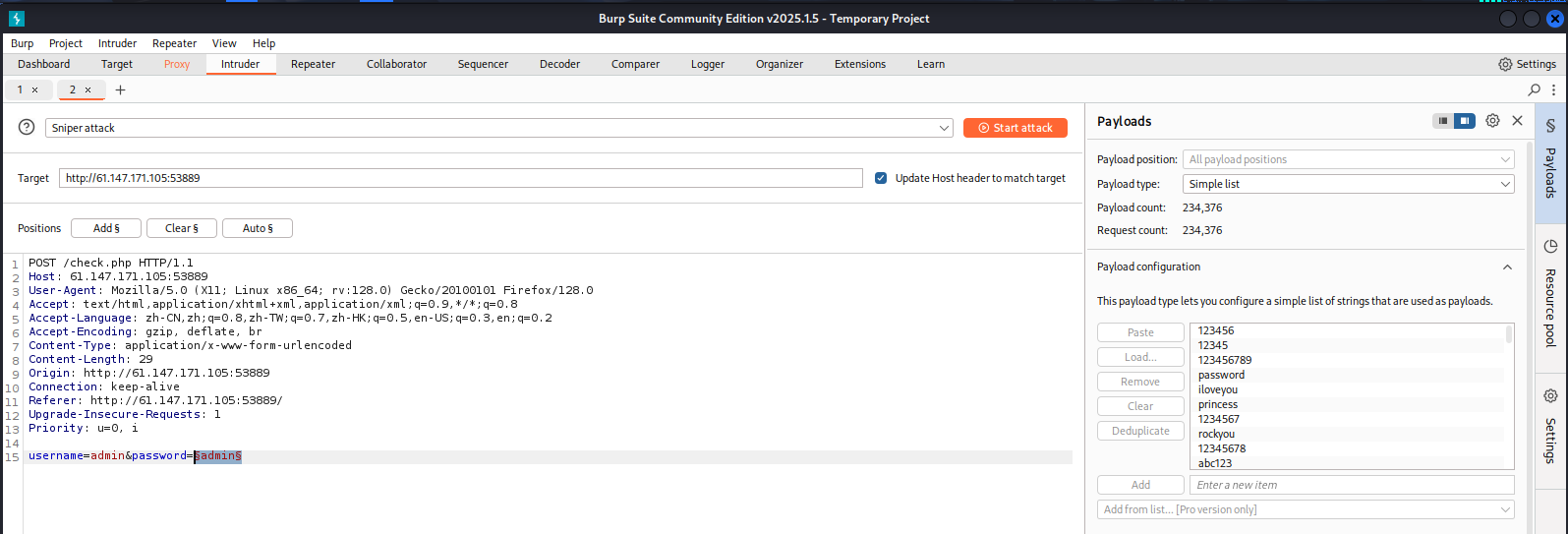This screenshot has width=1568, height=534.
Task: Click the Target URL input field
Action: 460,178
